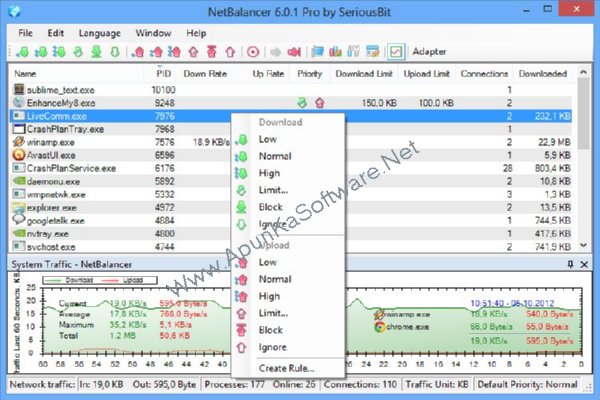Click the grey right-arrow toolbar icon

276,52
